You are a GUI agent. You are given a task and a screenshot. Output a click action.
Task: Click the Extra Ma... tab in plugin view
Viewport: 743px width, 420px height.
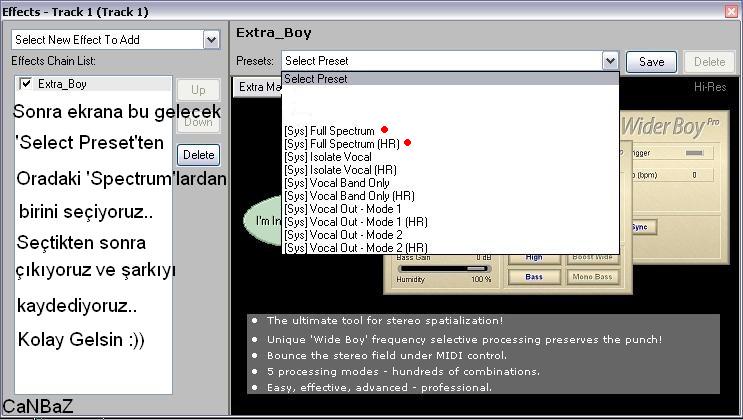click(257, 87)
